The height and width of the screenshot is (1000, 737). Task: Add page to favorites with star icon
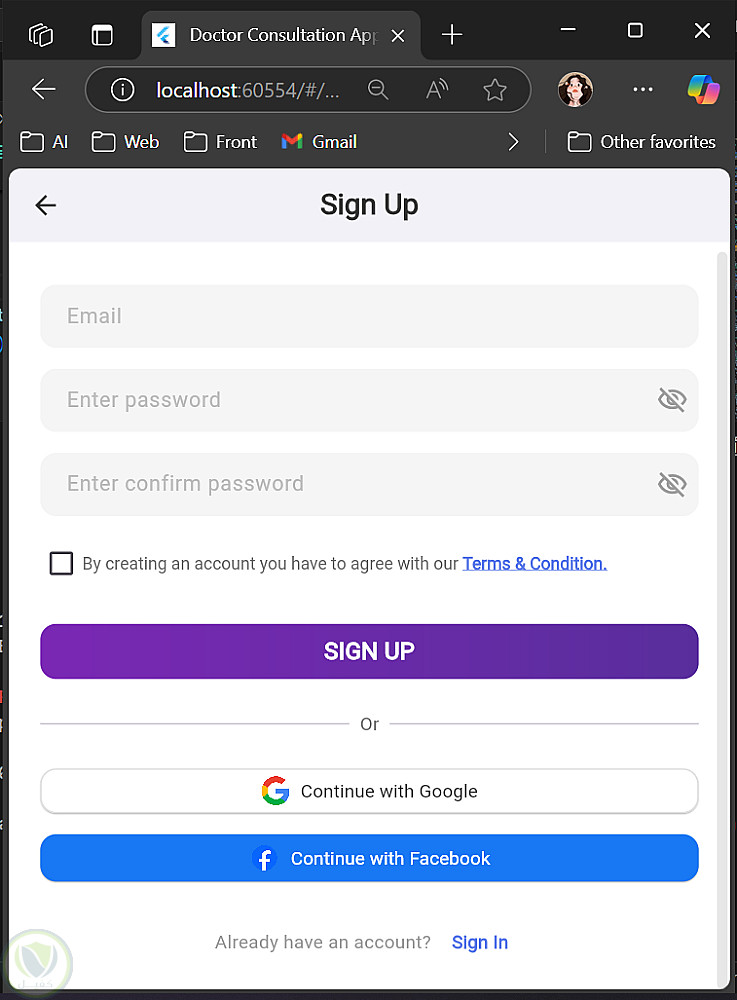click(x=495, y=90)
